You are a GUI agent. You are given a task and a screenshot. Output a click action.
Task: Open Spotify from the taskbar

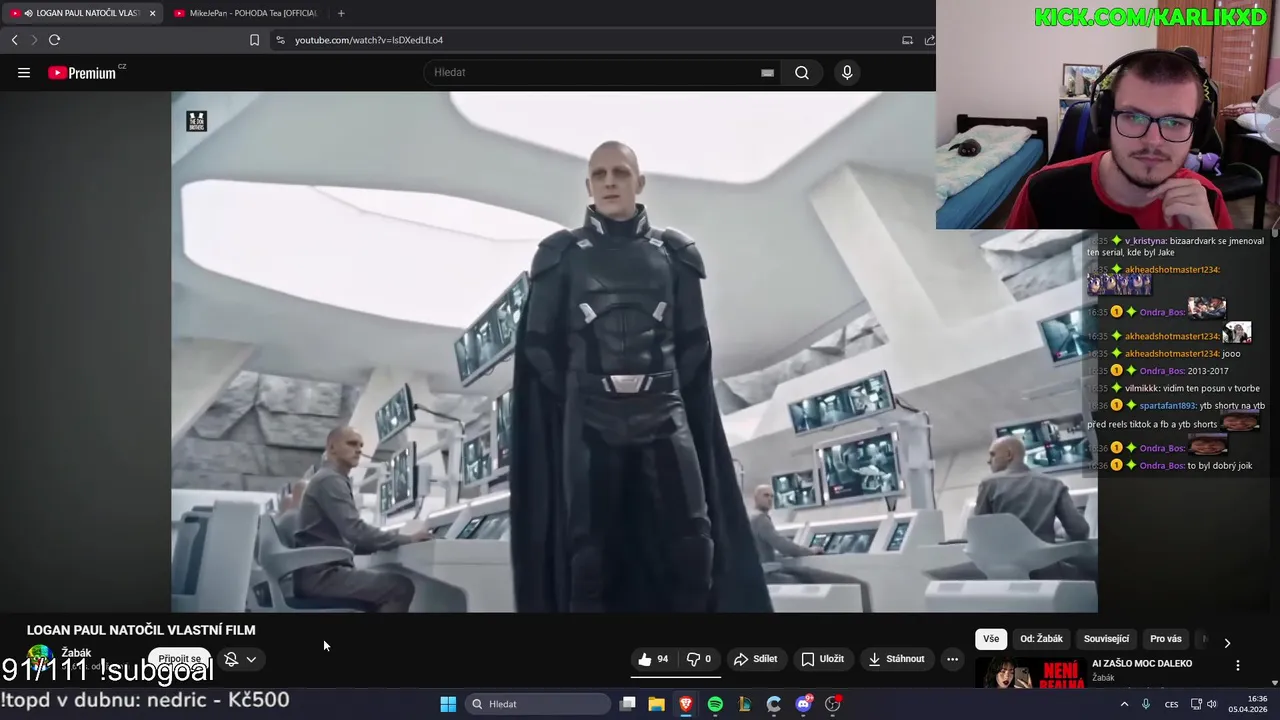click(715, 704)
